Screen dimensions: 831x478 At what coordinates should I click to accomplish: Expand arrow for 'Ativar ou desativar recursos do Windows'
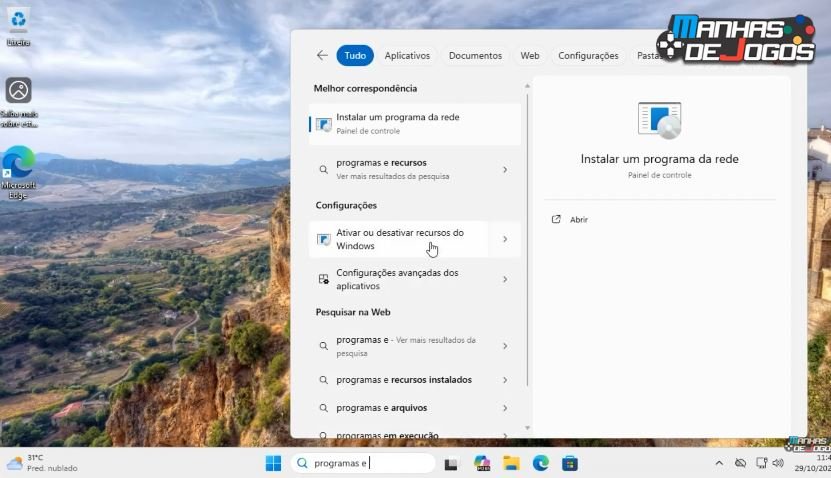click(504, 240)
